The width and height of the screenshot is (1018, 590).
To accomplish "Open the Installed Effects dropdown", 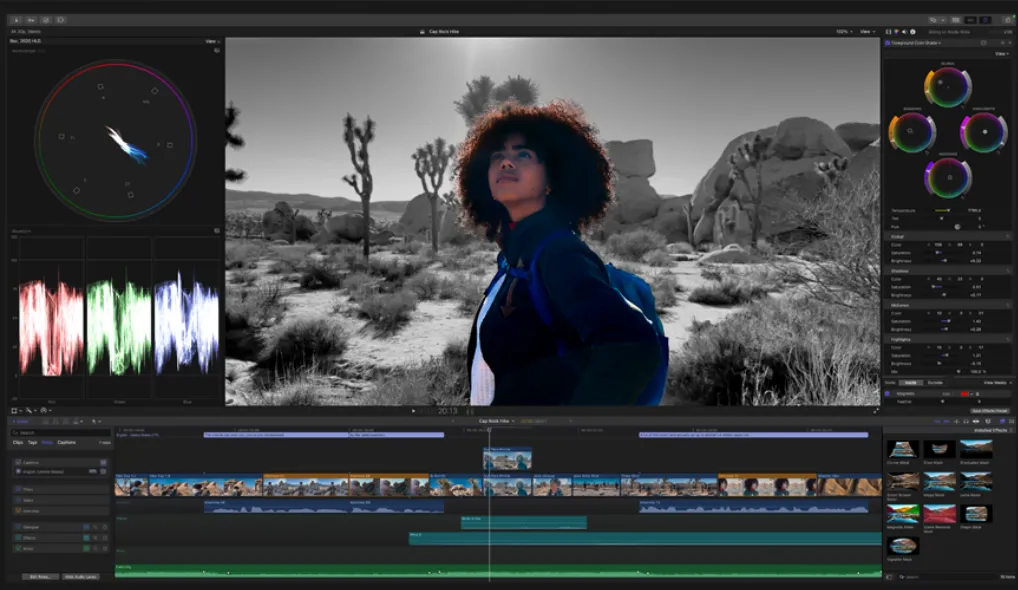I will 994,430.
